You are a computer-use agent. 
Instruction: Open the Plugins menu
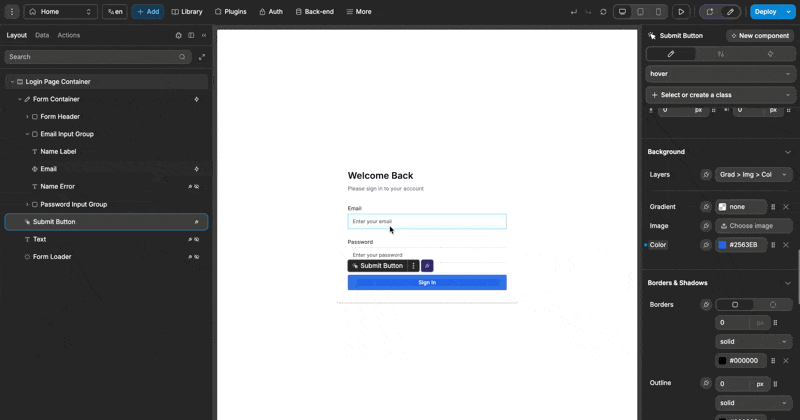tap(231, 12)
